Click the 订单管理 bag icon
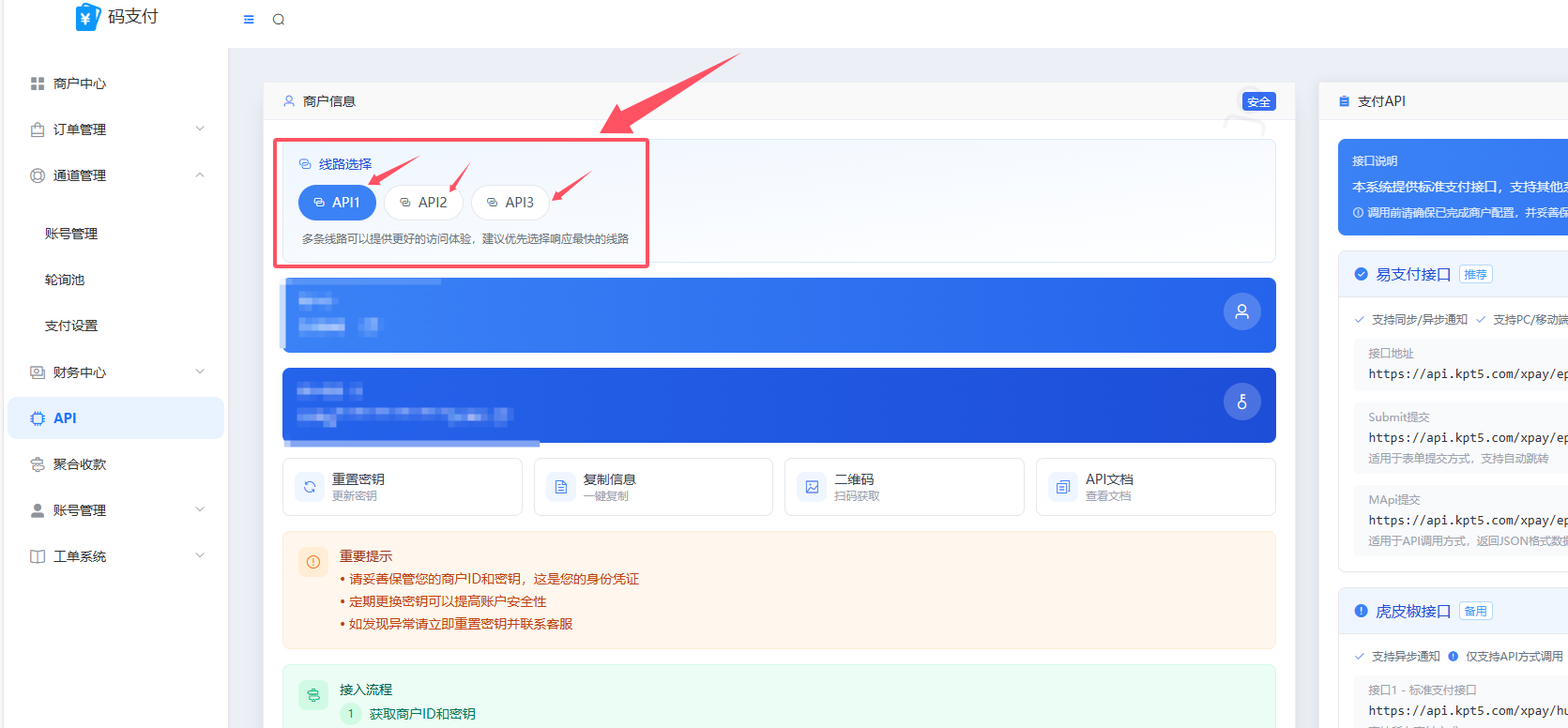This screenshot has width=1568, height=728. [38, 129]
